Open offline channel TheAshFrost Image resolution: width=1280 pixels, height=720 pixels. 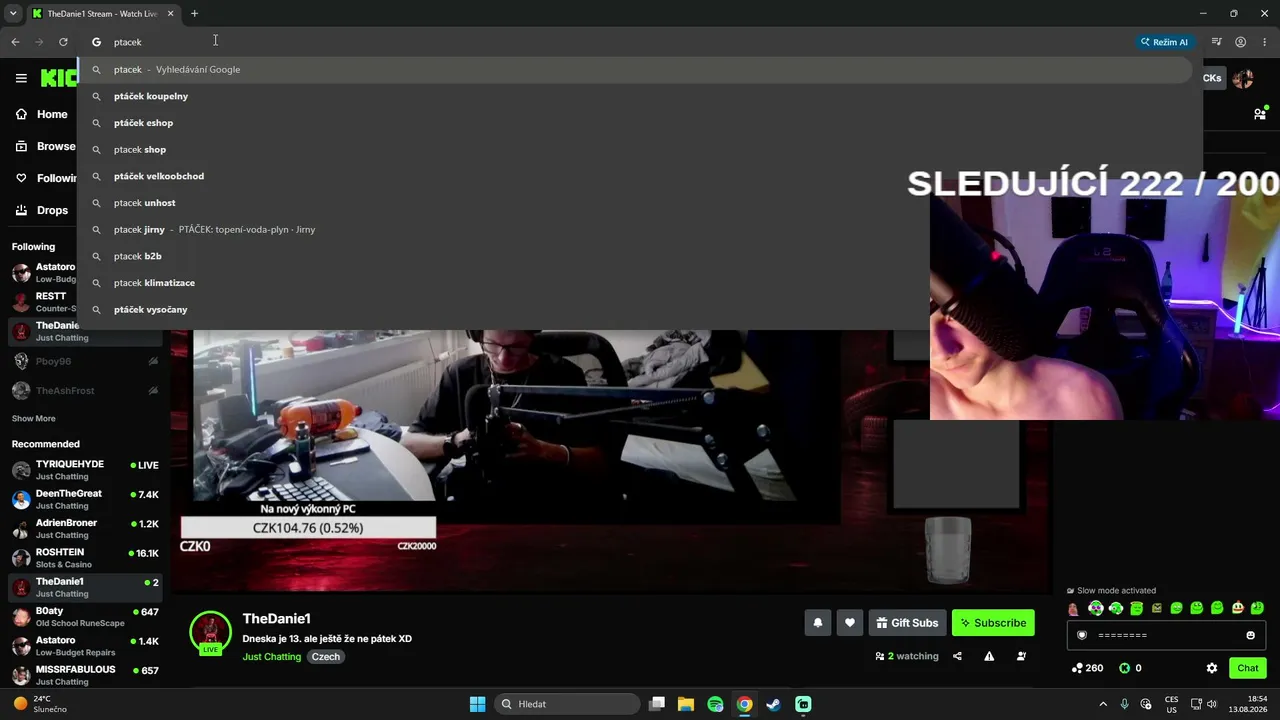click(85, 391)
